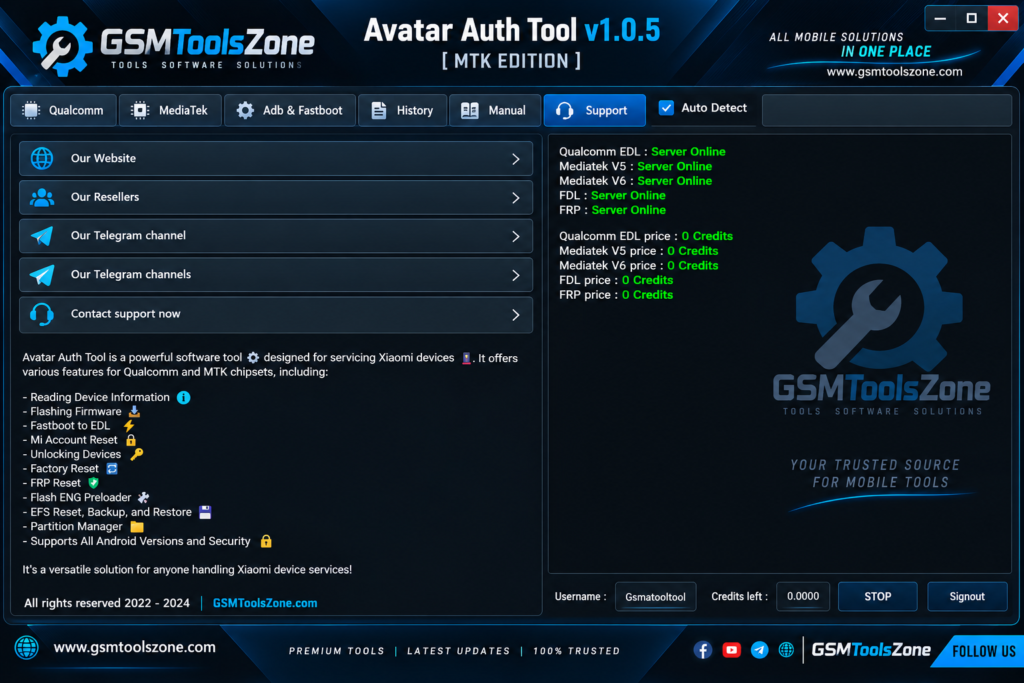Click the info icon beside Reading Device Information

(x=184, y=397)
